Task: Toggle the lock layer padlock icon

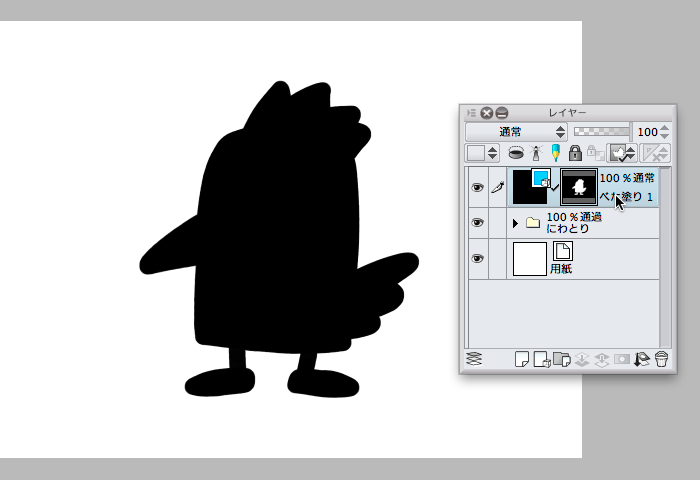Action: [575, 153]
